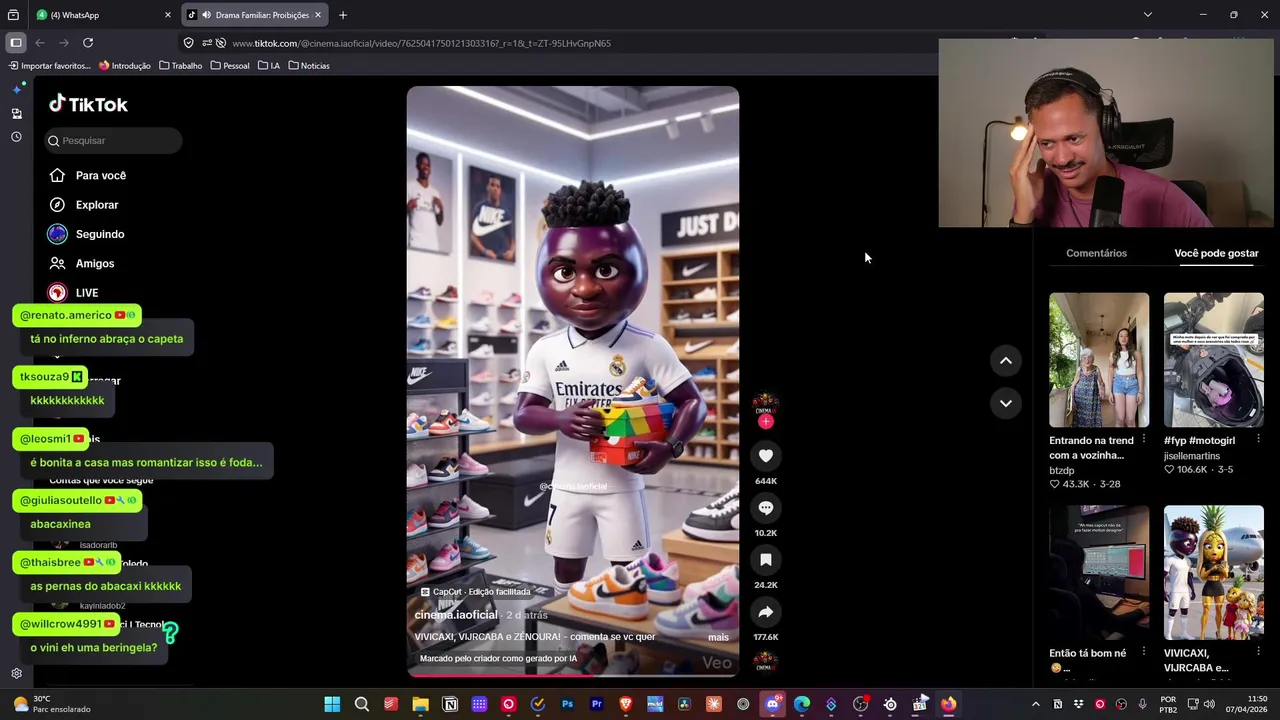Expand the caption with 'mais'
This screenshot has width=1280, height=720.
tap(718, 637)
